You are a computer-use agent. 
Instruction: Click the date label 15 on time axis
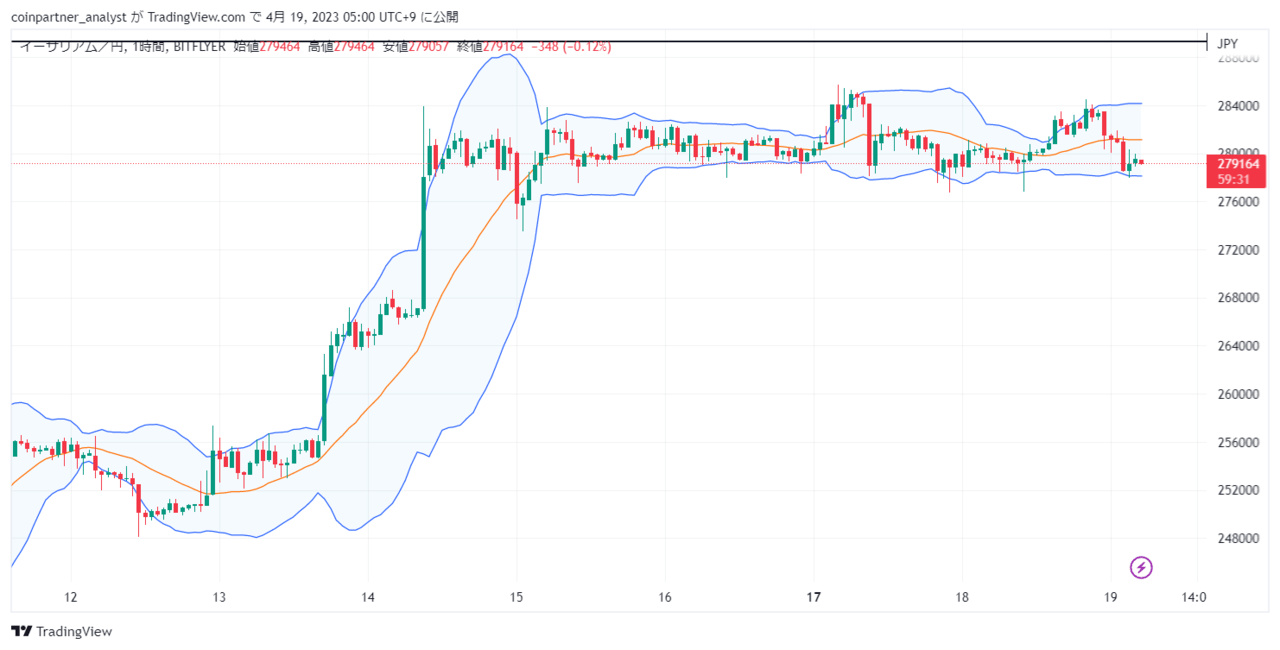[516, 598]
